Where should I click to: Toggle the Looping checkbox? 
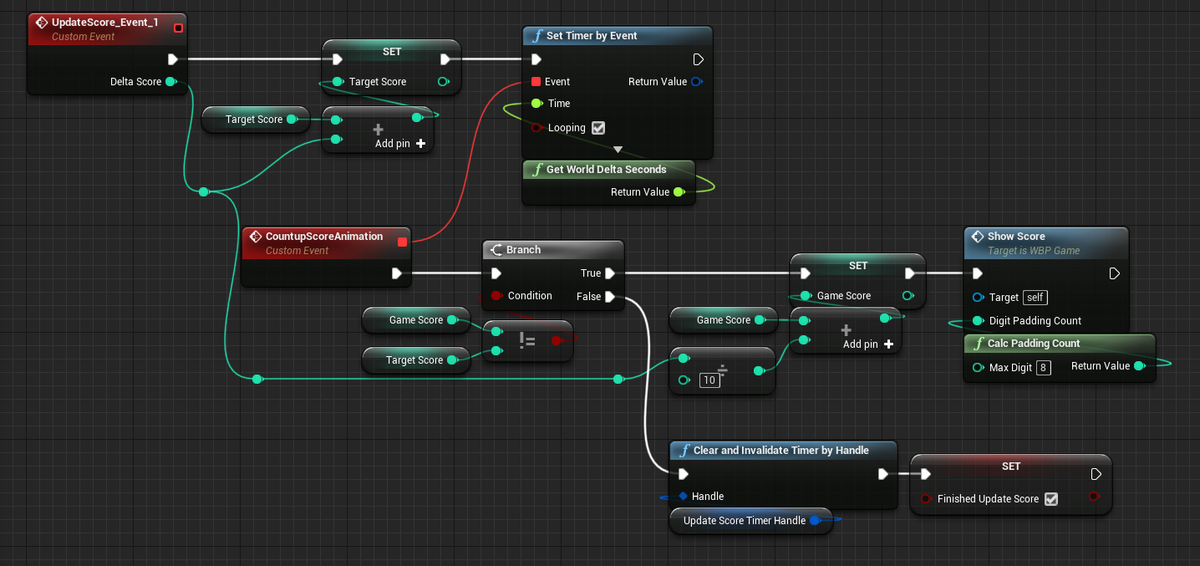(598, 128)
